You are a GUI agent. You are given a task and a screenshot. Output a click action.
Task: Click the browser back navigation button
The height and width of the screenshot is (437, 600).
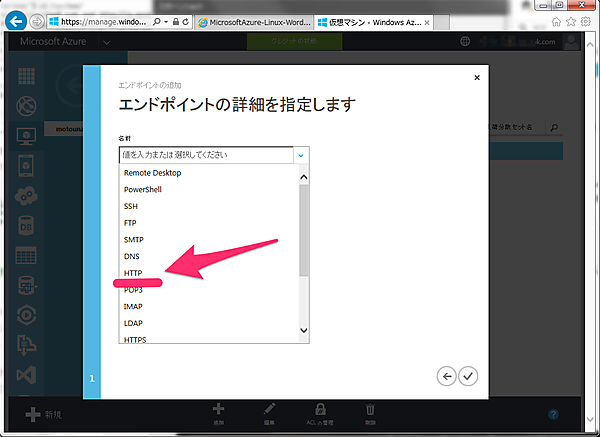coord(17,20)
